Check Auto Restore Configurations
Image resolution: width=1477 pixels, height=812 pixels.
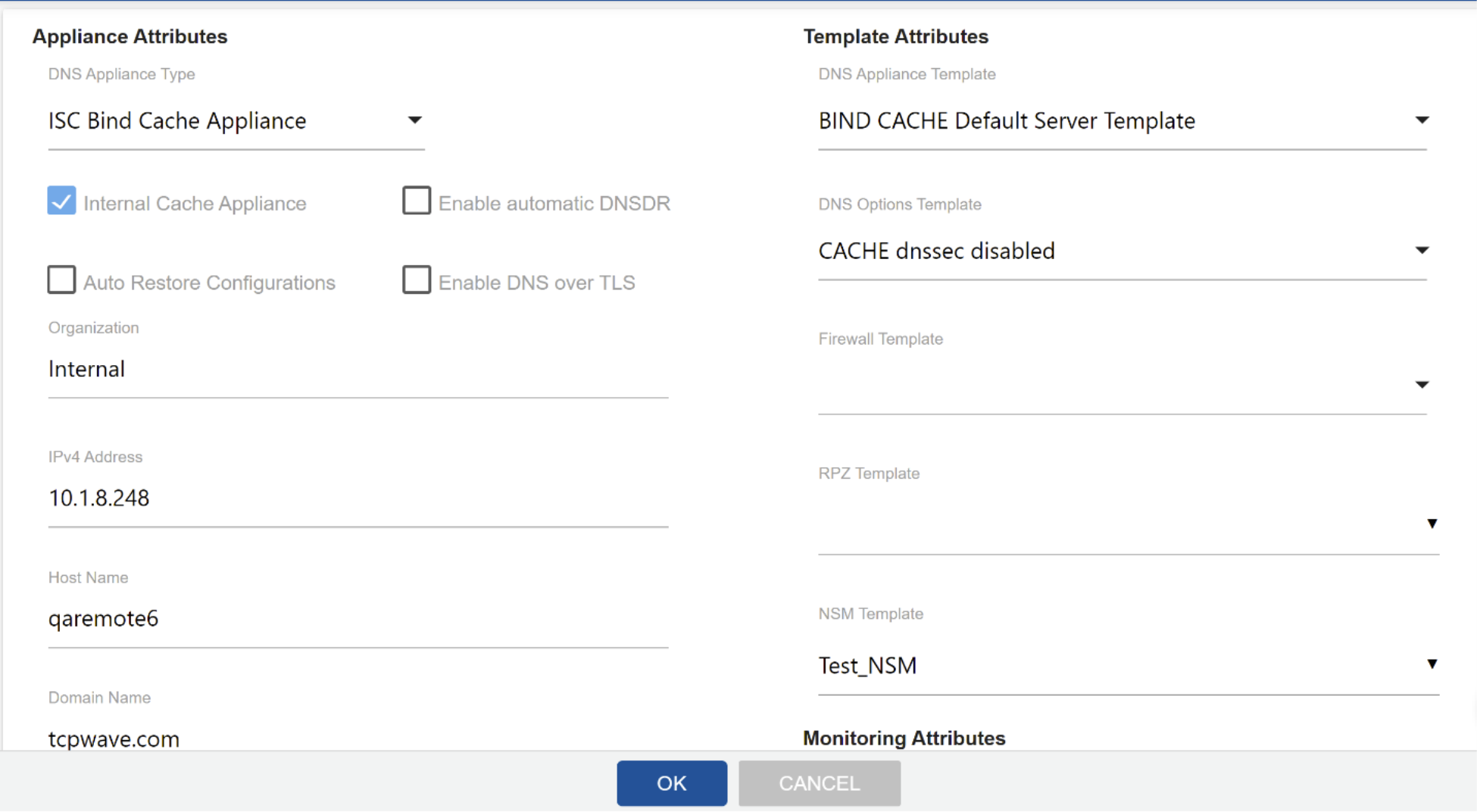click(x=61, y=280)
